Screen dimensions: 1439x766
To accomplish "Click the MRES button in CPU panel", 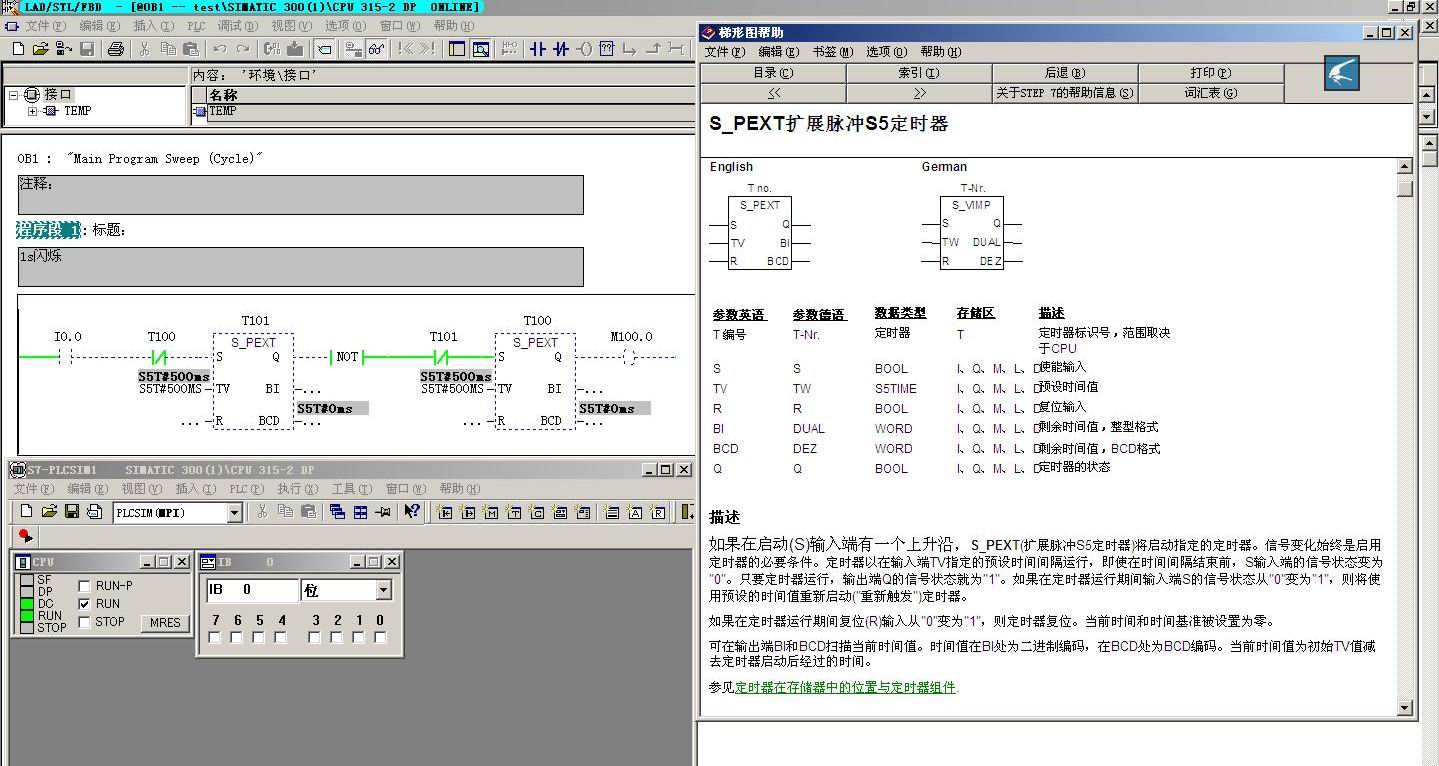I will pos(165,622).
